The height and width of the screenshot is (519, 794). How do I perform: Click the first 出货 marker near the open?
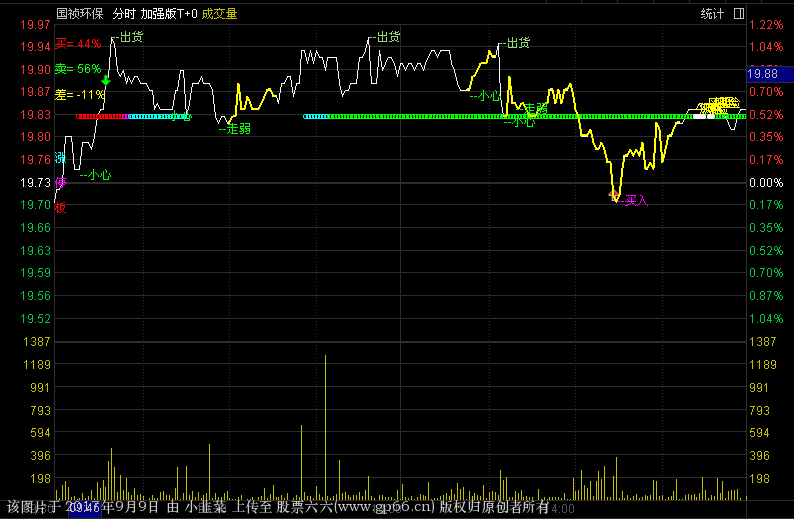click(x=131, y=37)
